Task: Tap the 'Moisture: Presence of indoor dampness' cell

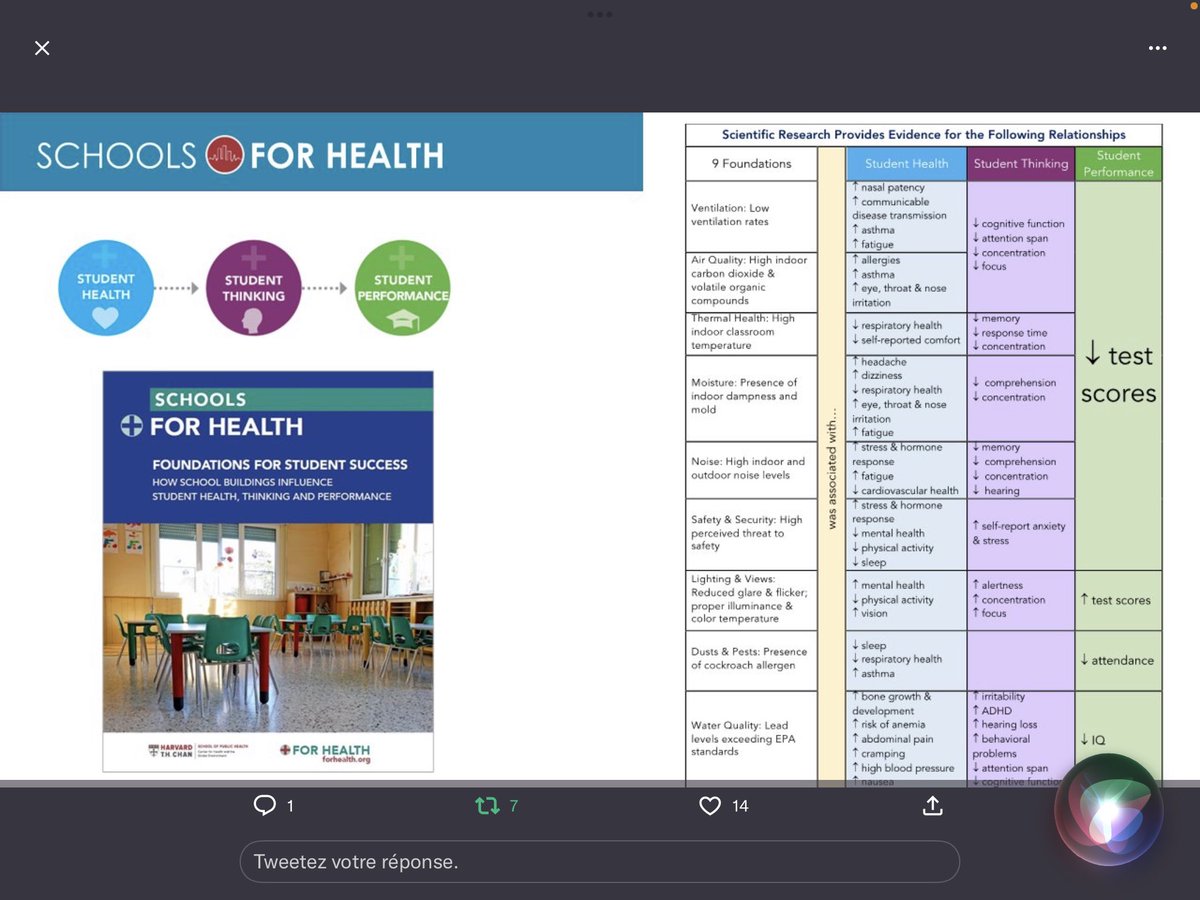Action: pyautogui.click(x=751, y=397)
